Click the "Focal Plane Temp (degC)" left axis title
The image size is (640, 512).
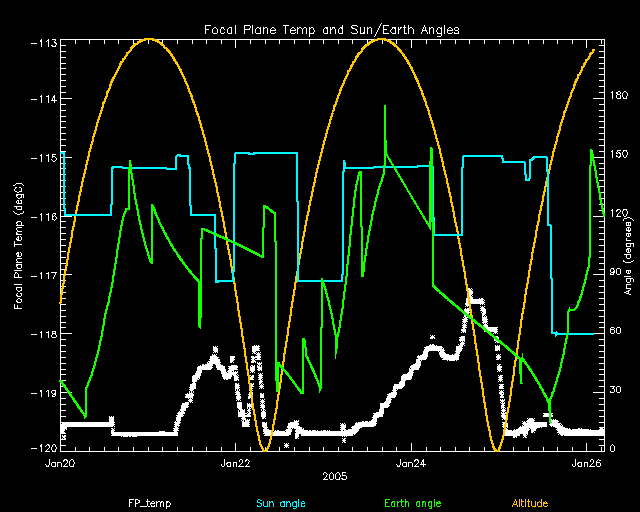[x=19, y=245]
